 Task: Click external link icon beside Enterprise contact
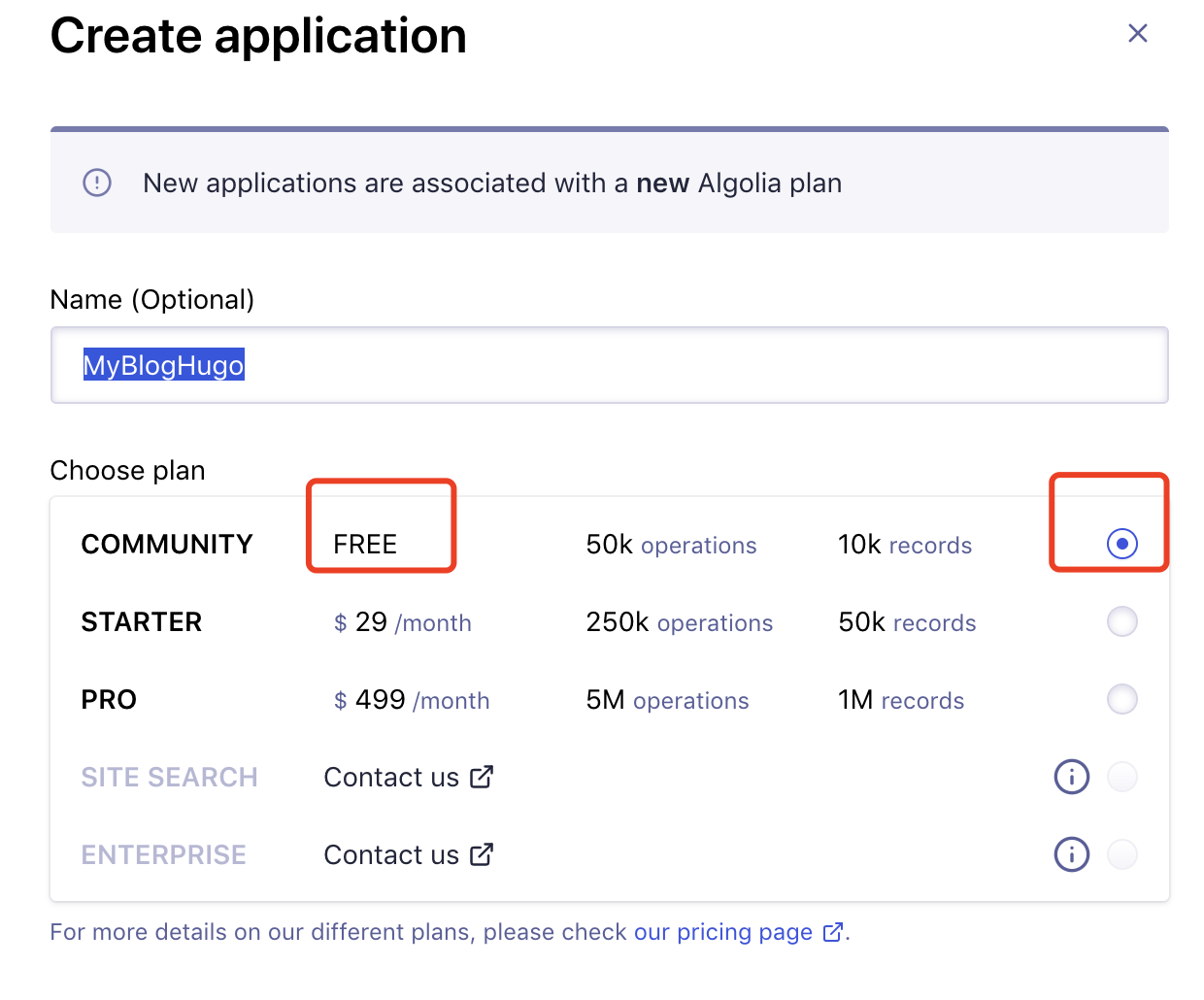[482, 854]
